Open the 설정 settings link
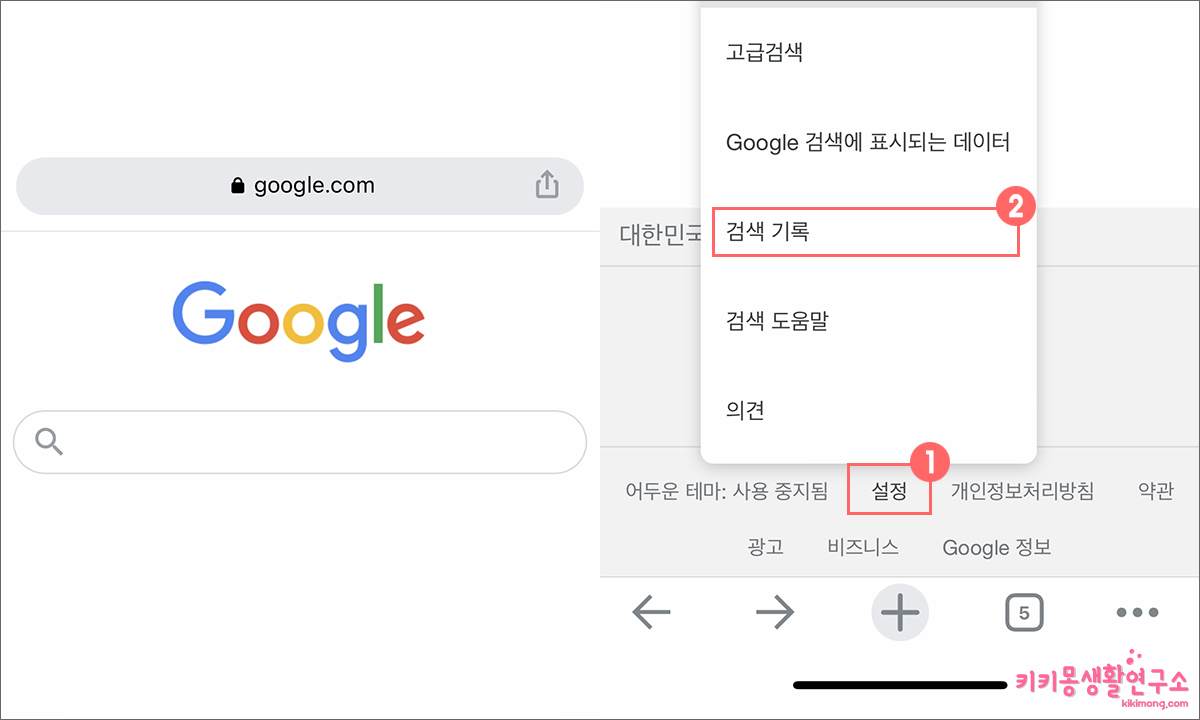Screen dimensions: 1200x720 (888, 491)
